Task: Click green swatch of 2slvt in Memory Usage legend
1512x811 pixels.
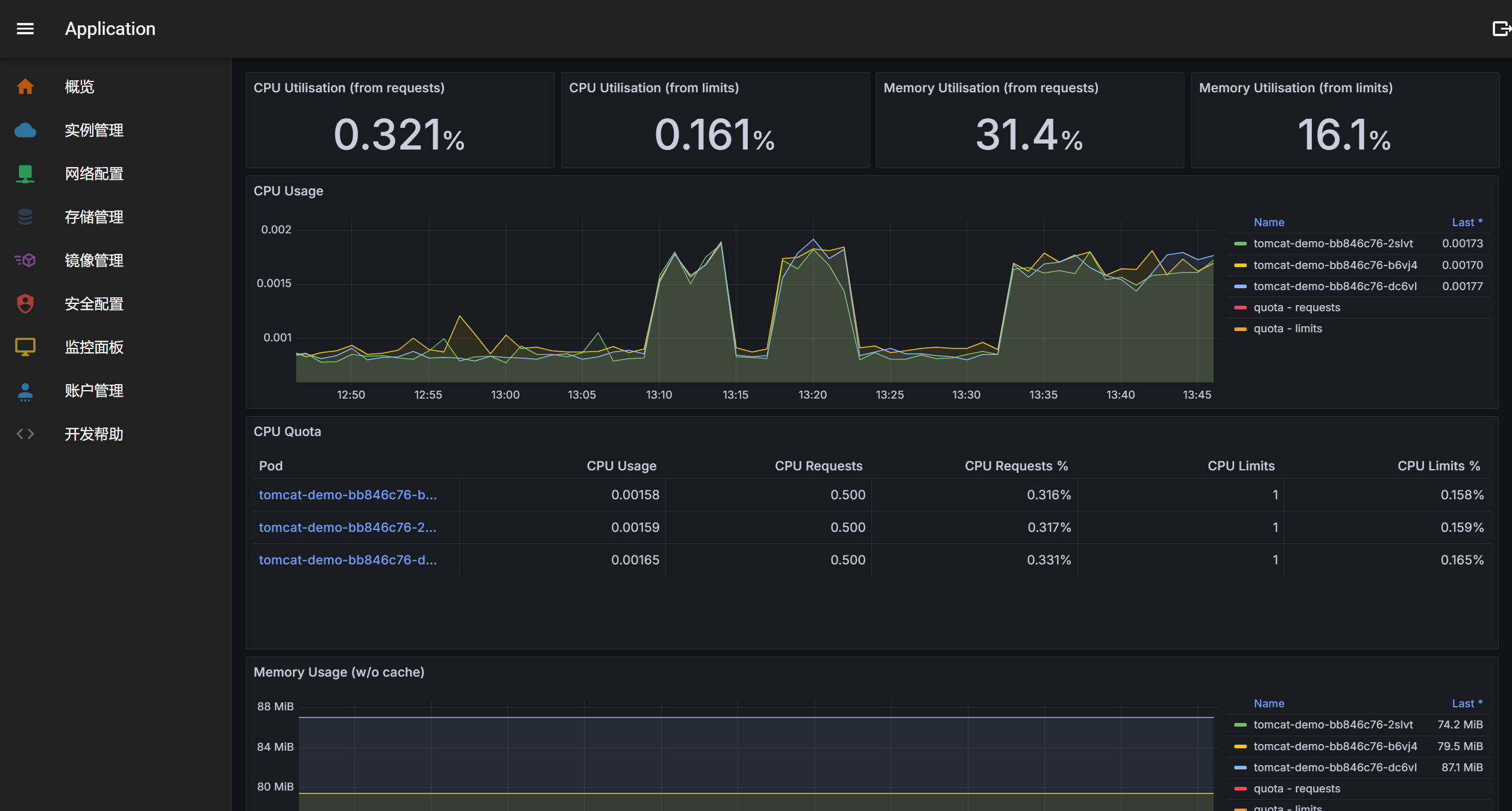Action: (x=1240, y=725)
